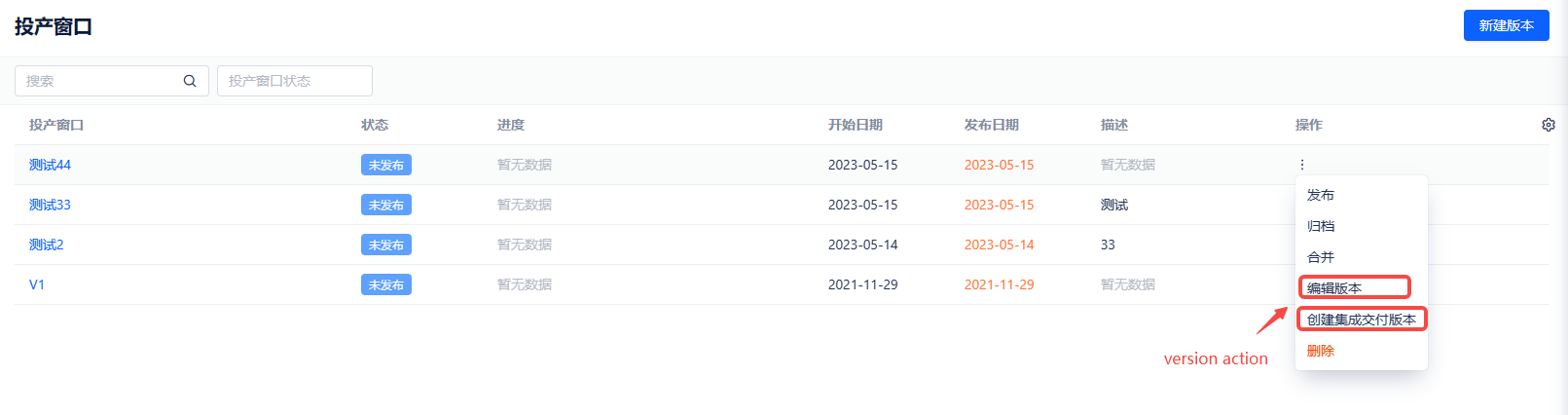1568x415 pixels.
Task: Select the red 删除 option
Action: tap(1321, 351)
